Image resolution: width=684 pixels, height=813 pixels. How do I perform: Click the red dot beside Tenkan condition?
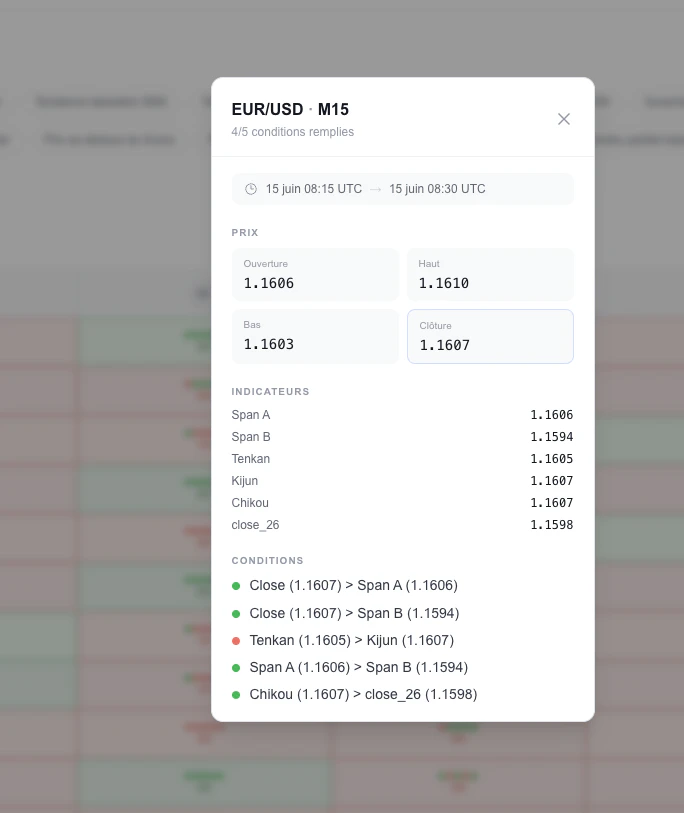236,641
